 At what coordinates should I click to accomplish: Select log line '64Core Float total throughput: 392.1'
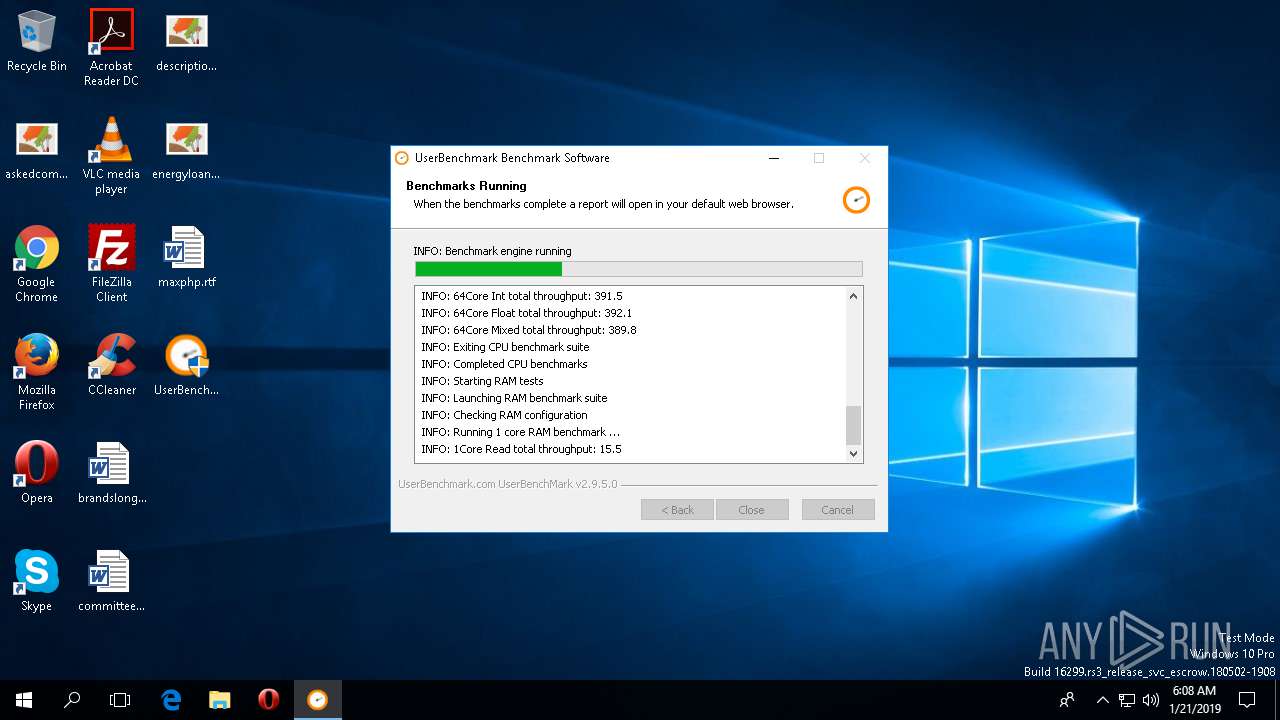click(x=527, y=313)
